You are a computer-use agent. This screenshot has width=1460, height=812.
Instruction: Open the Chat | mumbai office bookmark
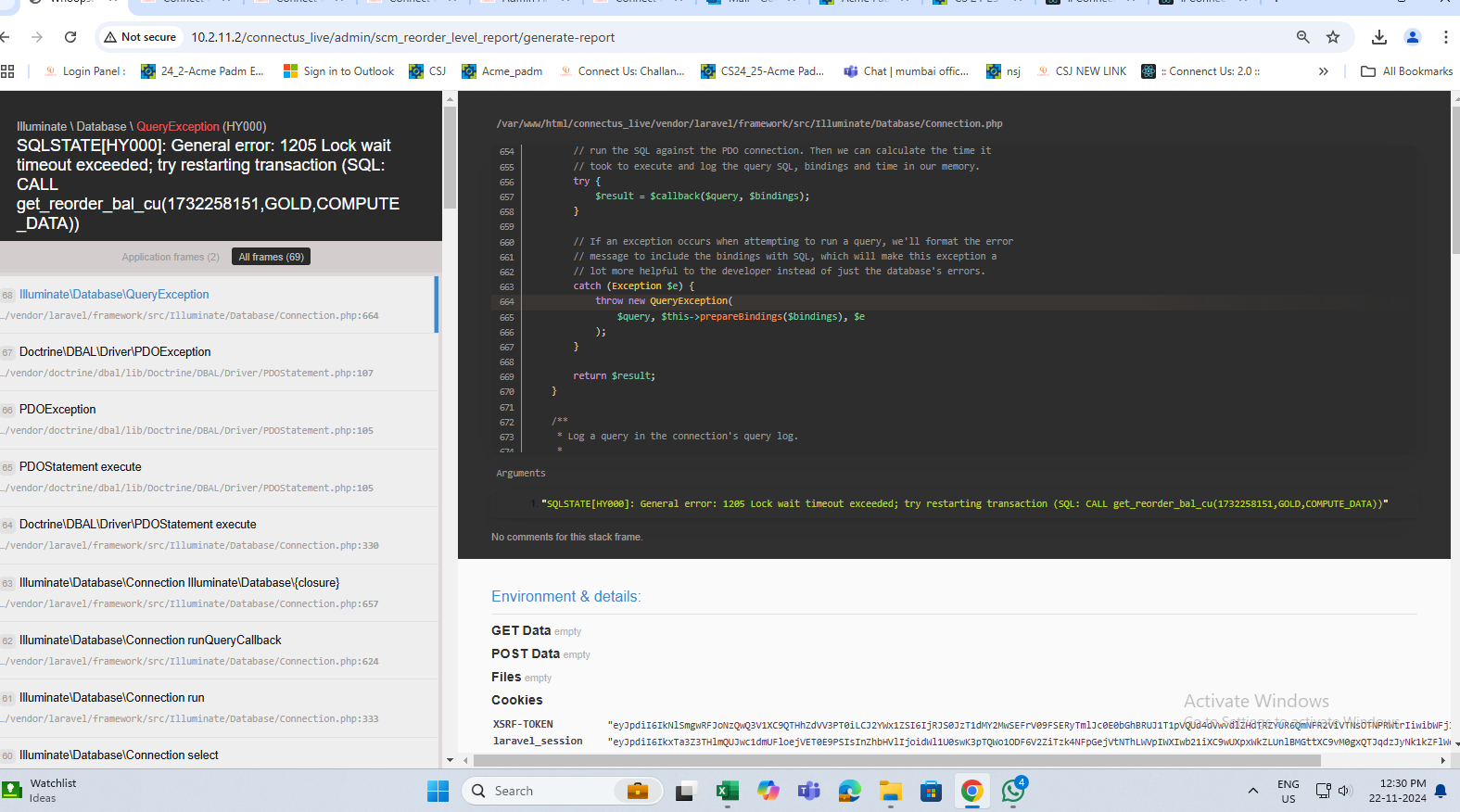click(906, 71)
